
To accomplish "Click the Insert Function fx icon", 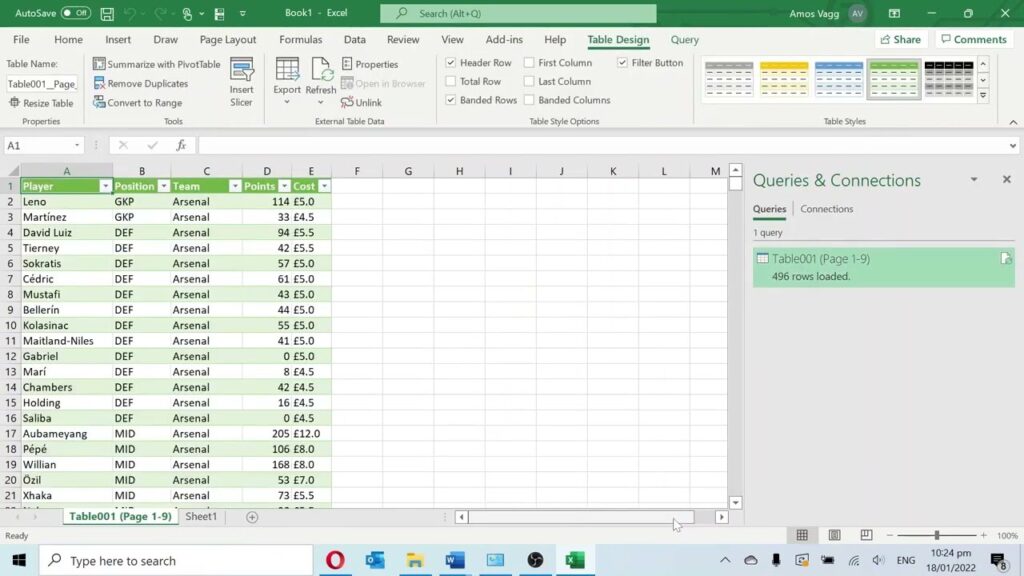I will pyautogui.click(x=181, y=146).
